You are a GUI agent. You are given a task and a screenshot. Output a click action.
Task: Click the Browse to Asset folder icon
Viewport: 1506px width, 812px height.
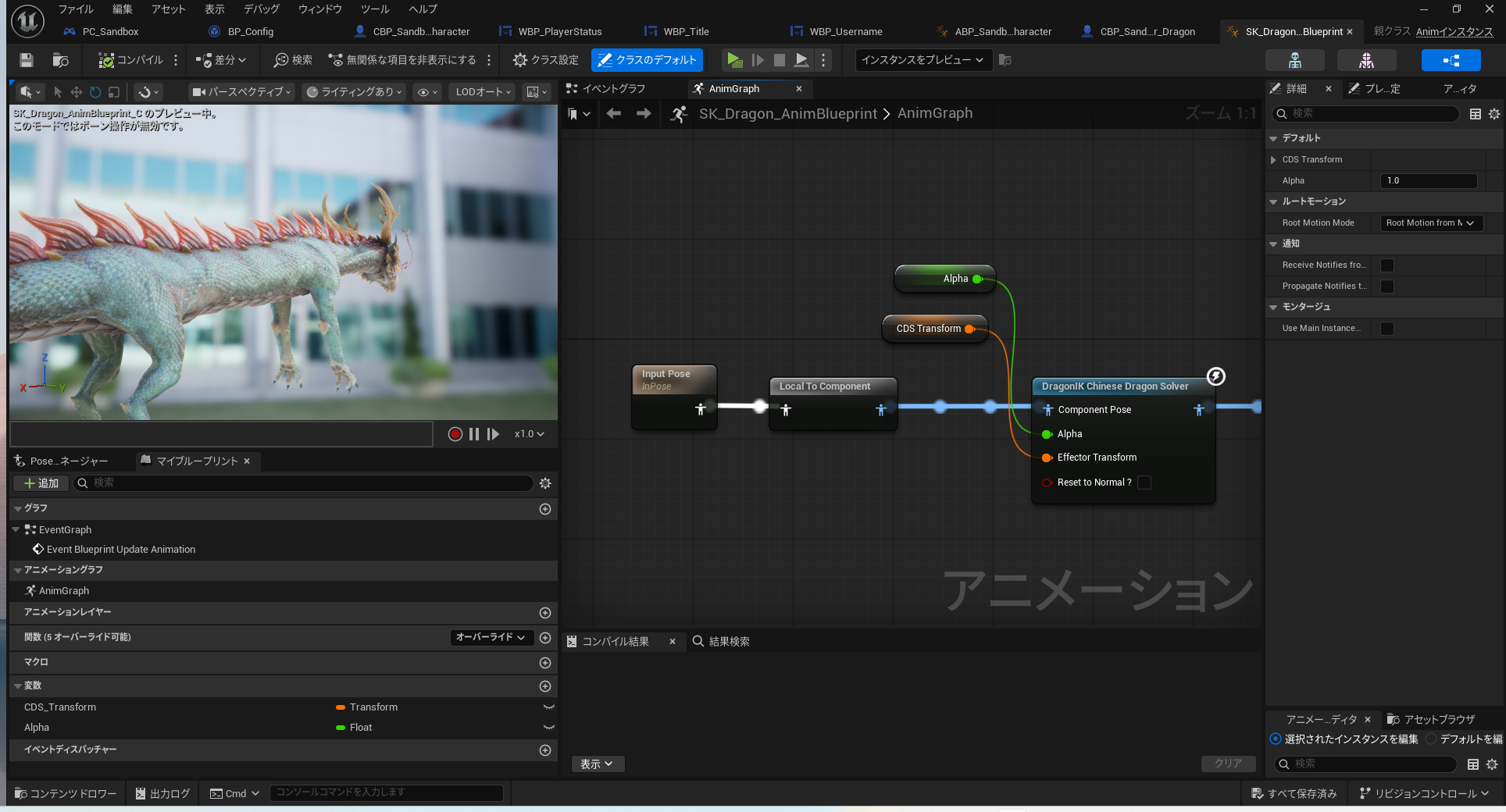60,60
